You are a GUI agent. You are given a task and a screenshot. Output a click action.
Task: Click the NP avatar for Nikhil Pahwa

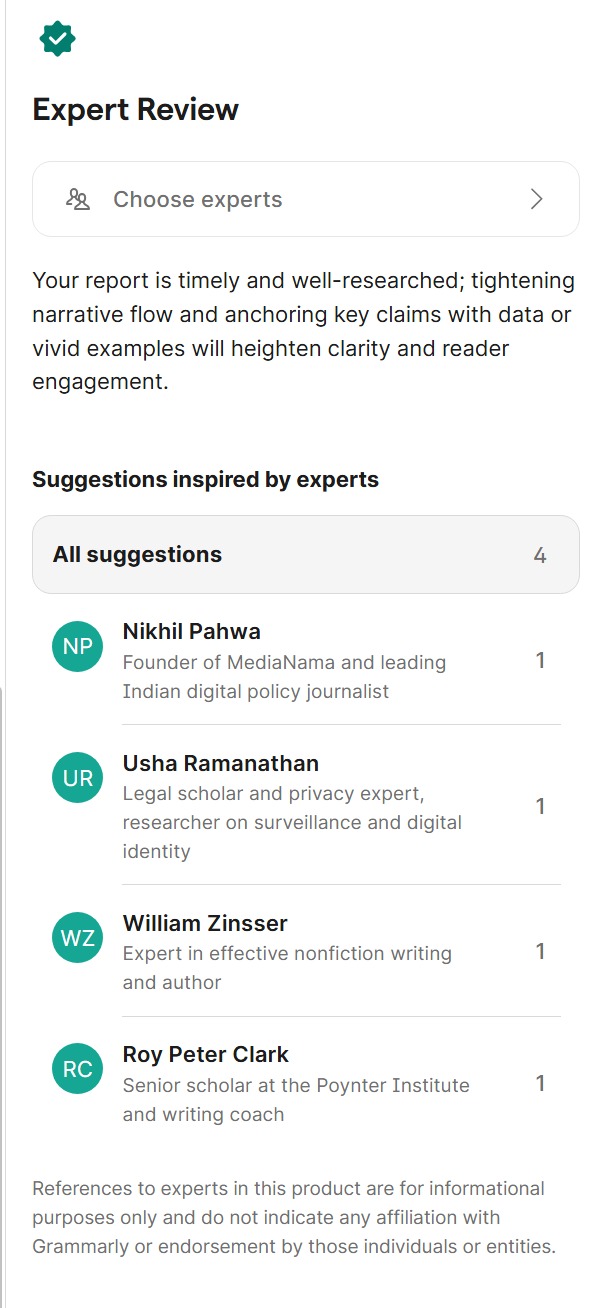pyautogui.click(x=77, y=646)
